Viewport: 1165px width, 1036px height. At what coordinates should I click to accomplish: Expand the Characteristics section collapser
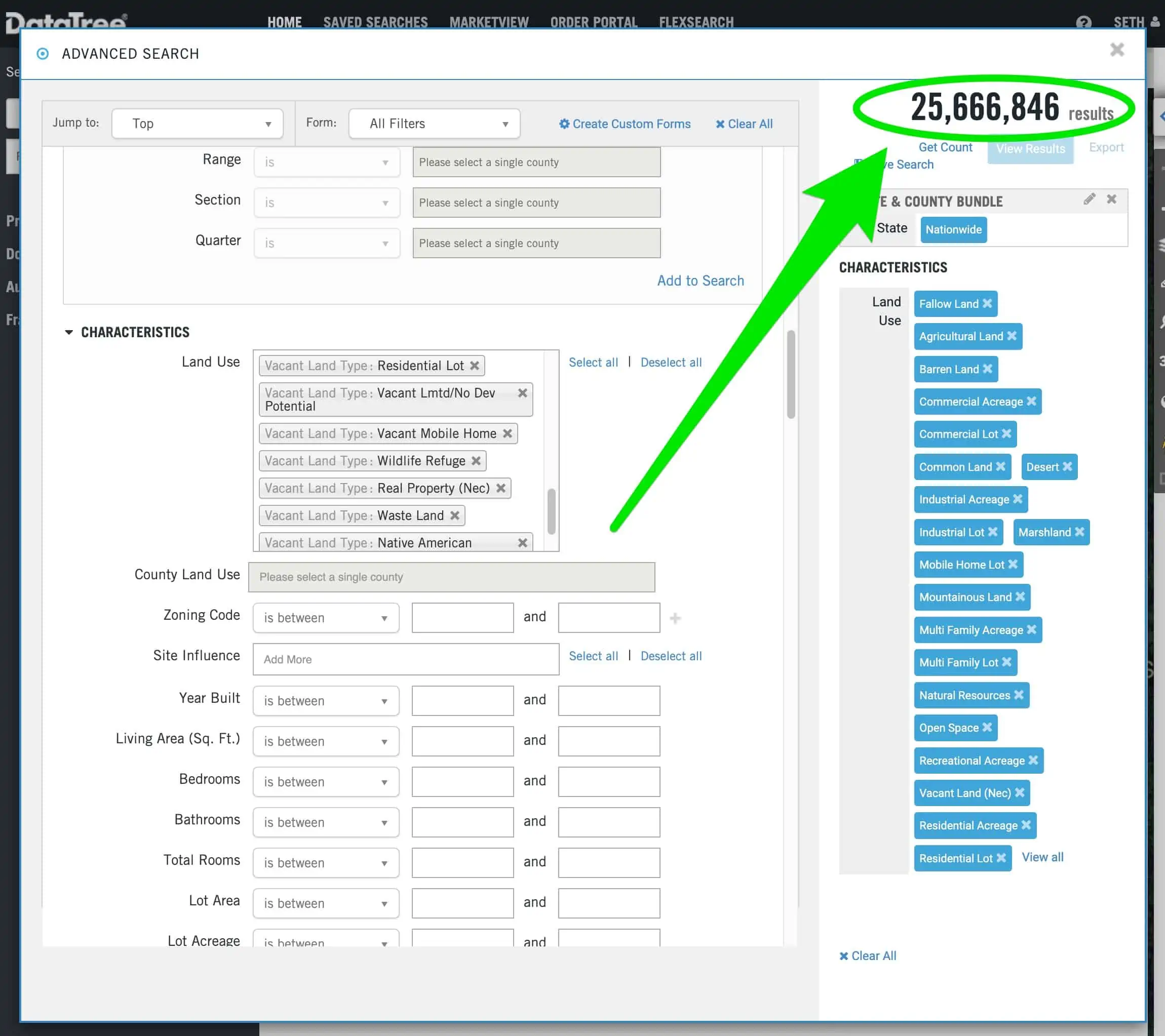pos(68,331)
